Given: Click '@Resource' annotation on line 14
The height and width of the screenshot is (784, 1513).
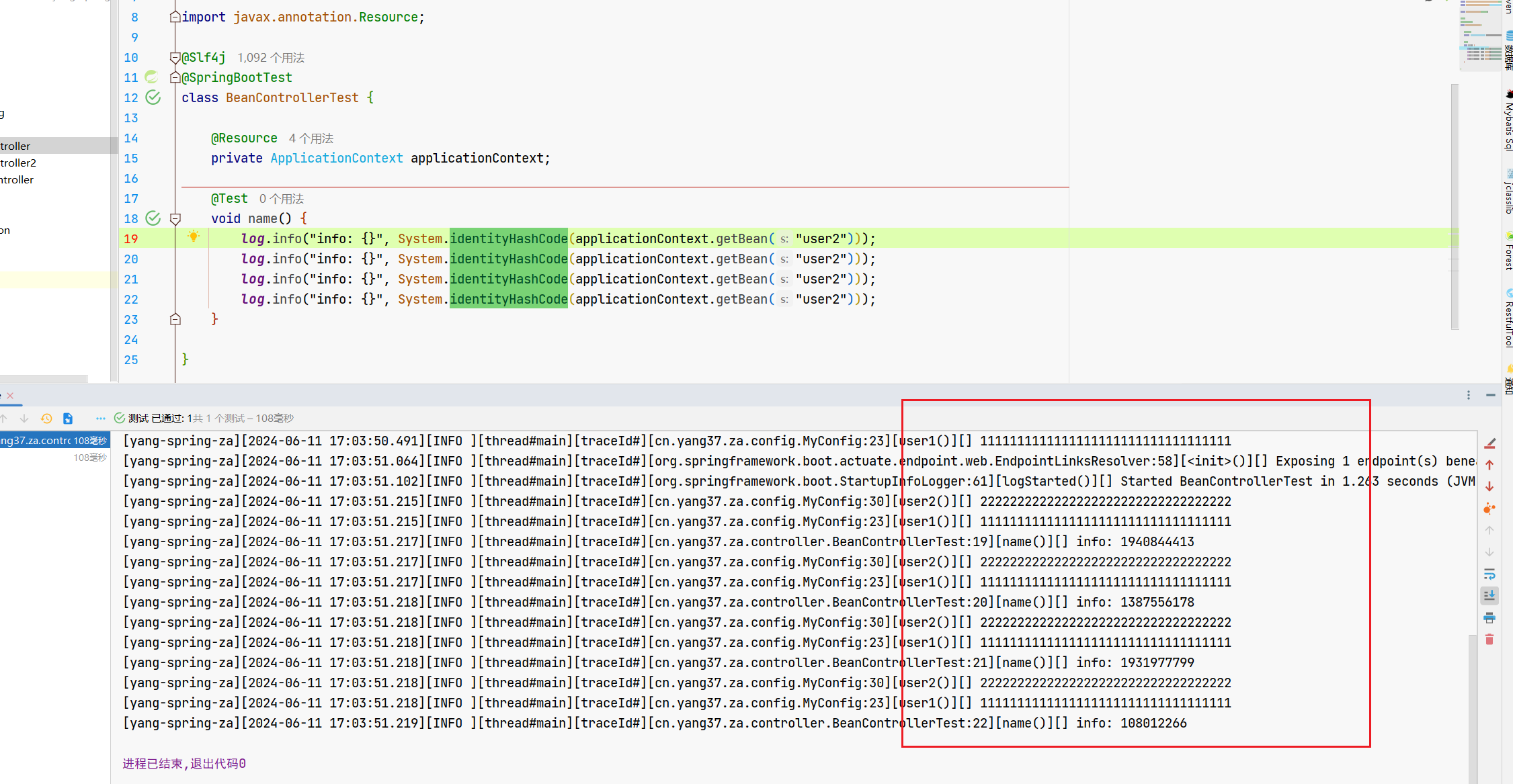Looking at the screenshot, I should point(244,138).
